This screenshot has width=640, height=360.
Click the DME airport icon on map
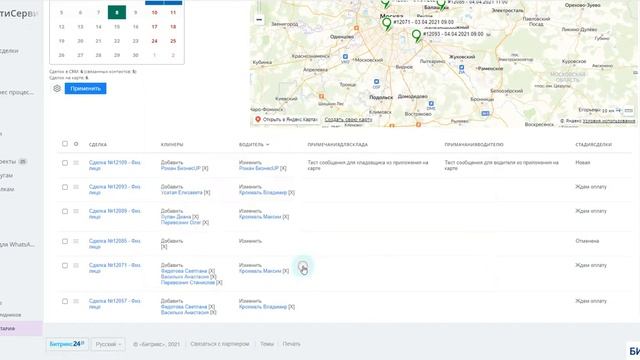click(x=431, y=104)
